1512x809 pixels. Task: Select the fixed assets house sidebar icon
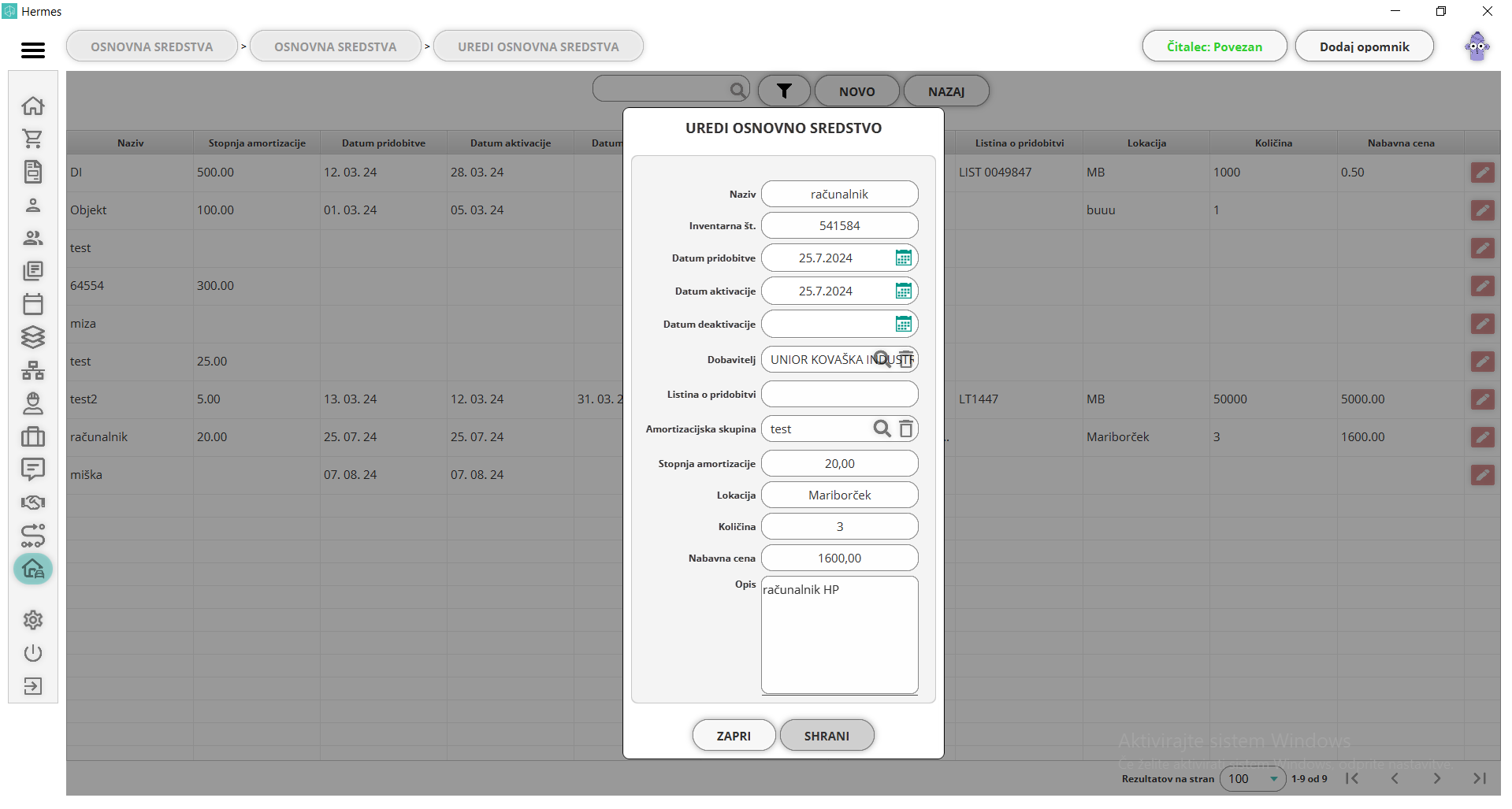point(33,569)
